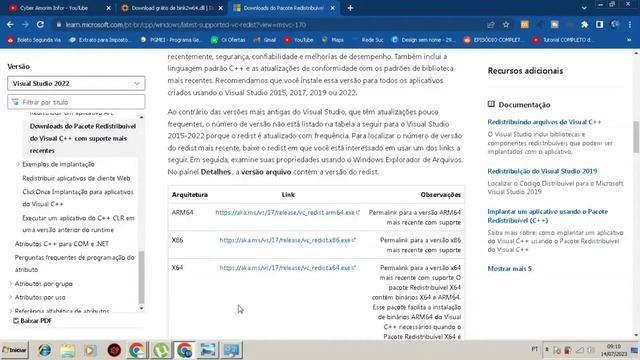Open the Extensions puzzle-piece menu
This screenshot has width=640, height=360.
click(584, 24)
